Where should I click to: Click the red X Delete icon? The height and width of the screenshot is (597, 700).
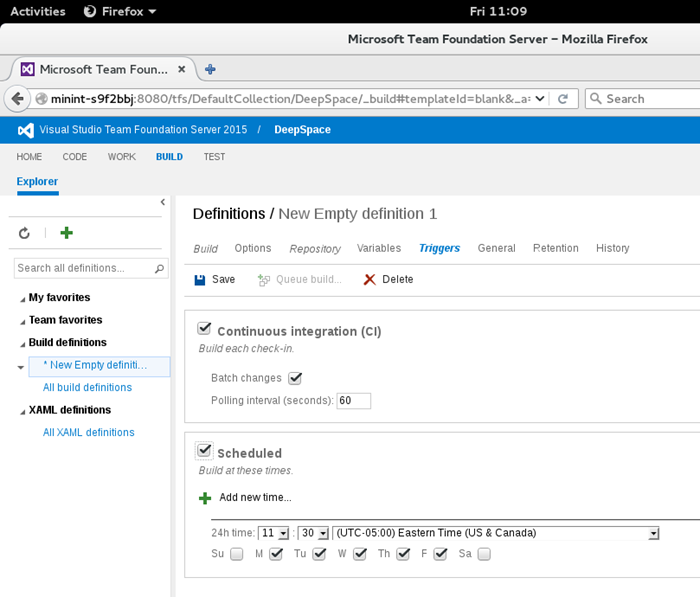pos(370,280)
